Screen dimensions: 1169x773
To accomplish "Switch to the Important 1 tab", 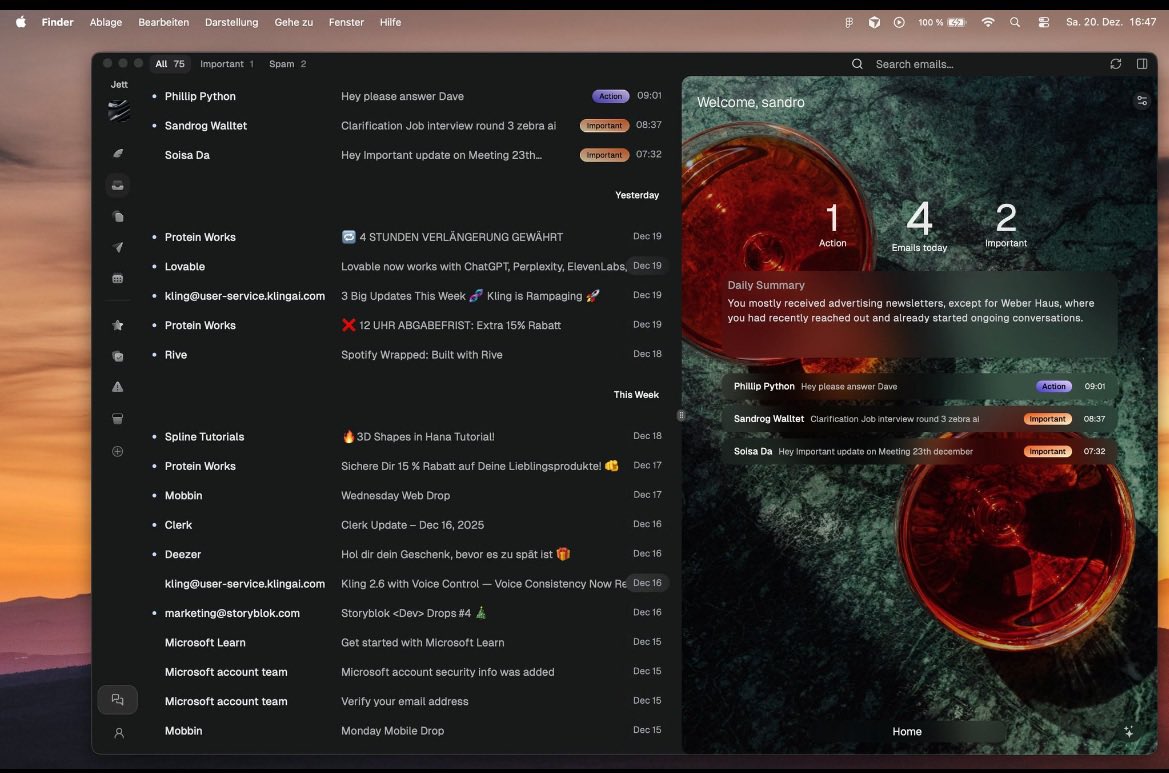I will pos(227,64).
